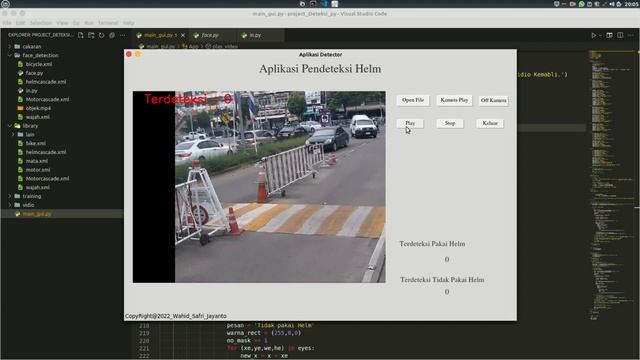Expand the vidio folder
The height and width of the screenshot is (360, 640).
pos(28,205)
